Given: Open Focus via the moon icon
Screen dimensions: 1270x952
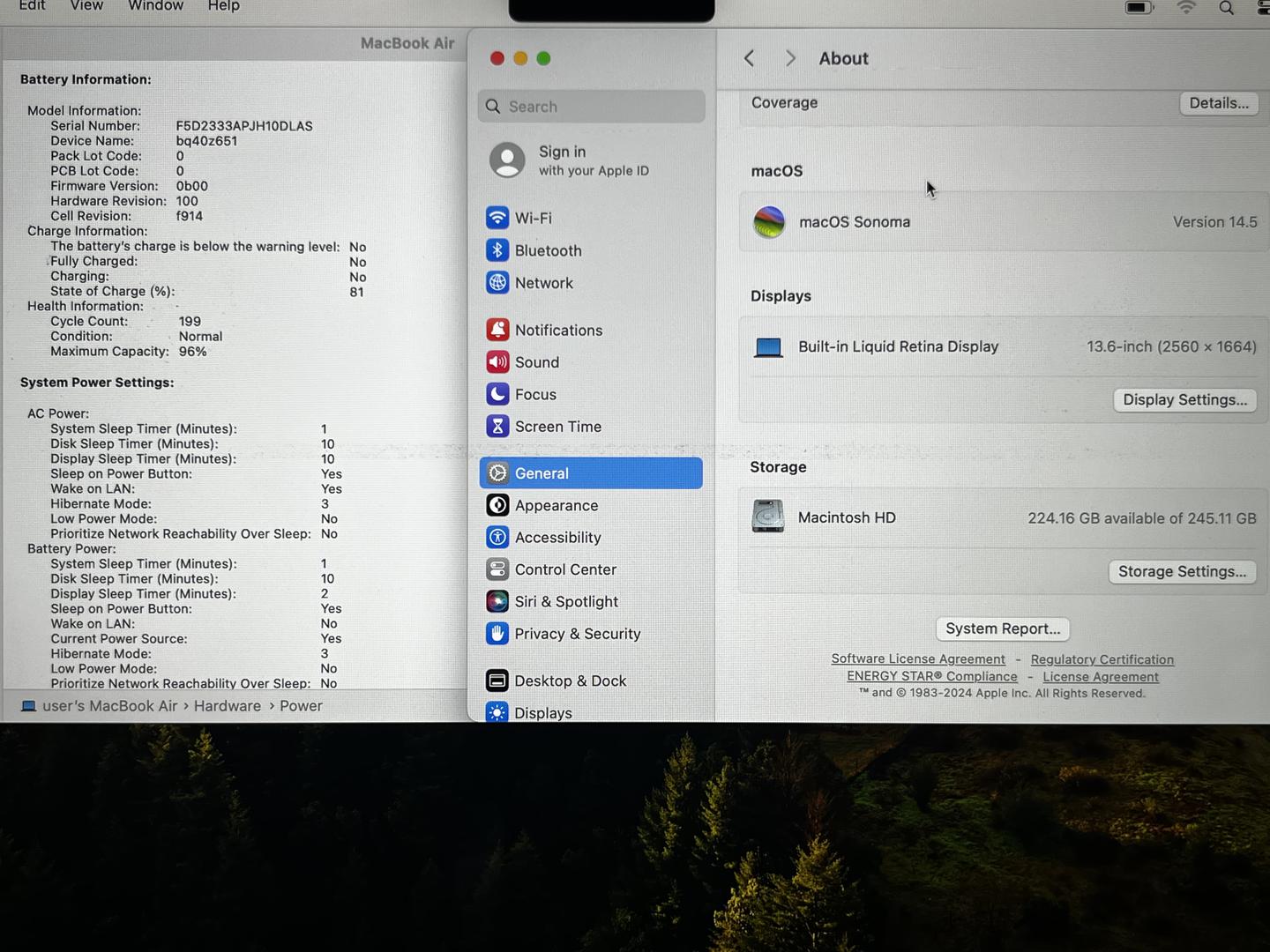Looking at the screenshot, I should 497,394.
